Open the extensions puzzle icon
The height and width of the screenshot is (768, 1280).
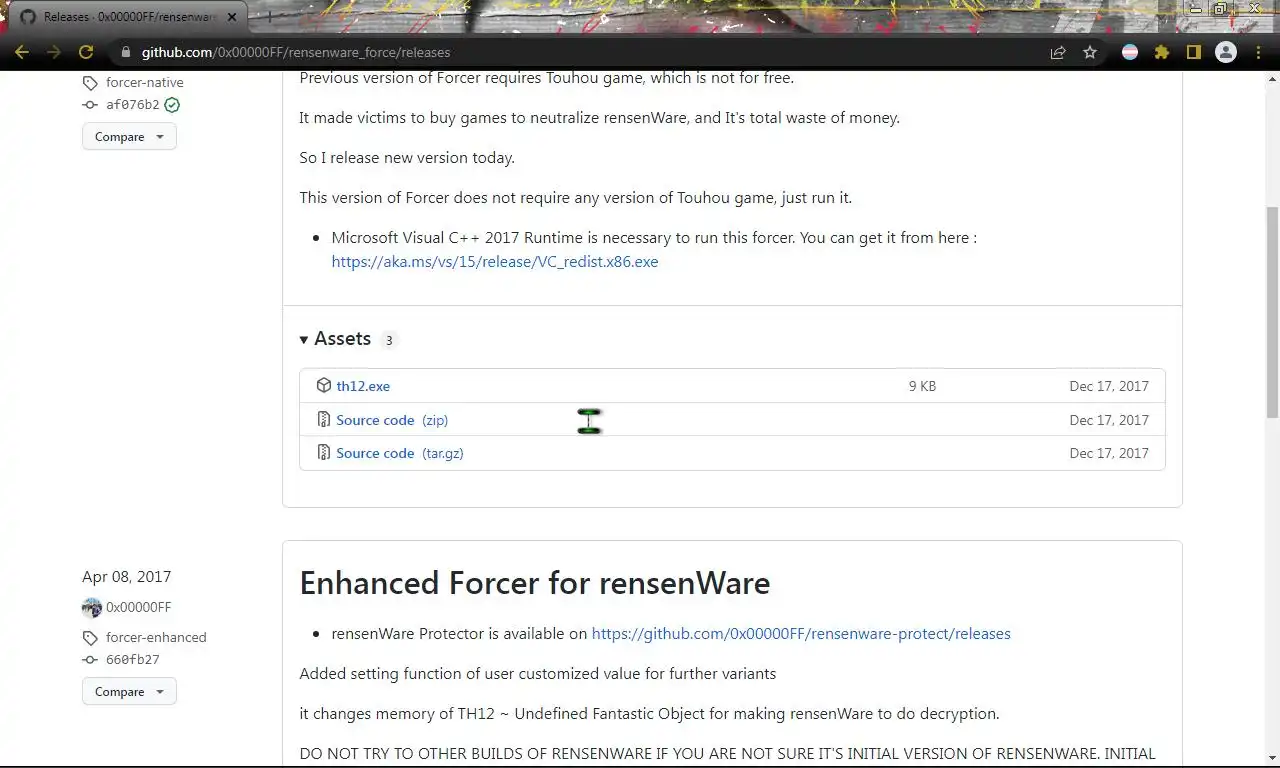pos(1162,52)
